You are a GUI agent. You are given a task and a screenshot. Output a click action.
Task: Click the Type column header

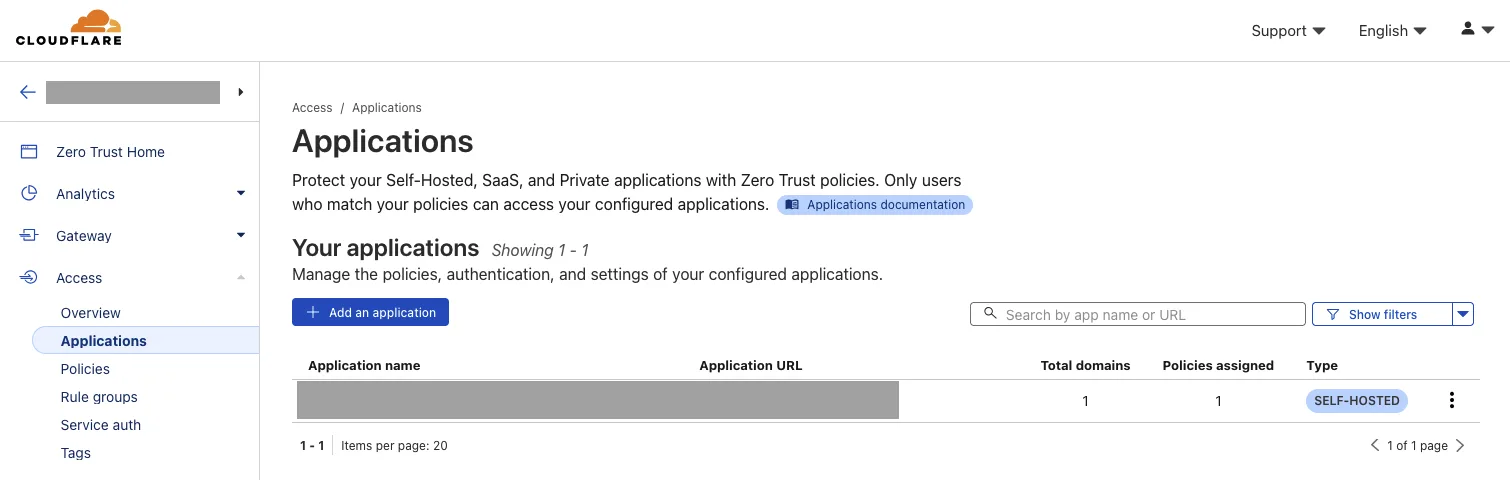coord(1322,366)
